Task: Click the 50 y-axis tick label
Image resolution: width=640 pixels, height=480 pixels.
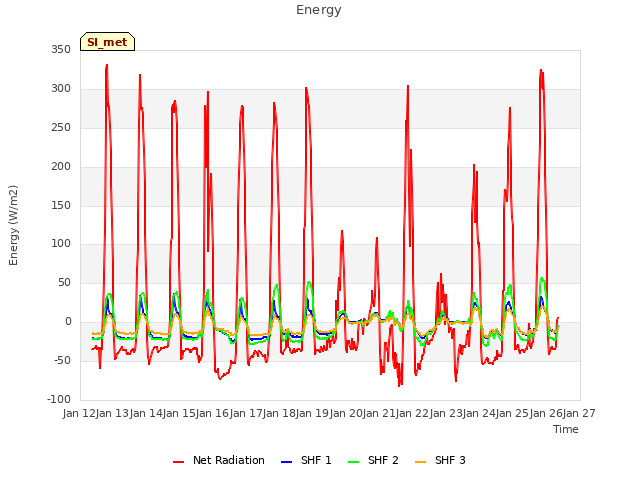Action: tap(64, 282)
